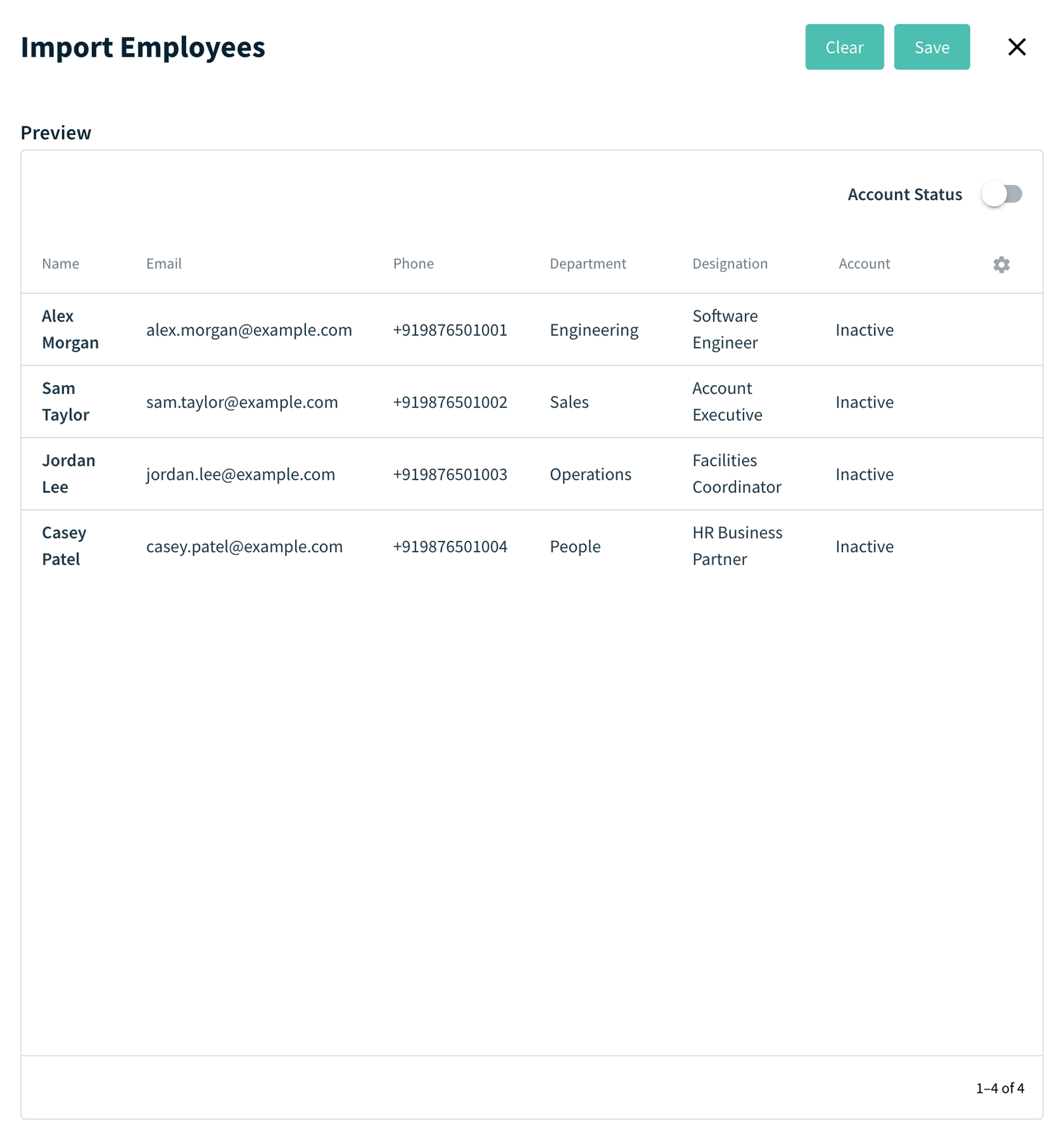
Task: Select email jordan.lee@example.com
Action: (241, 474)
